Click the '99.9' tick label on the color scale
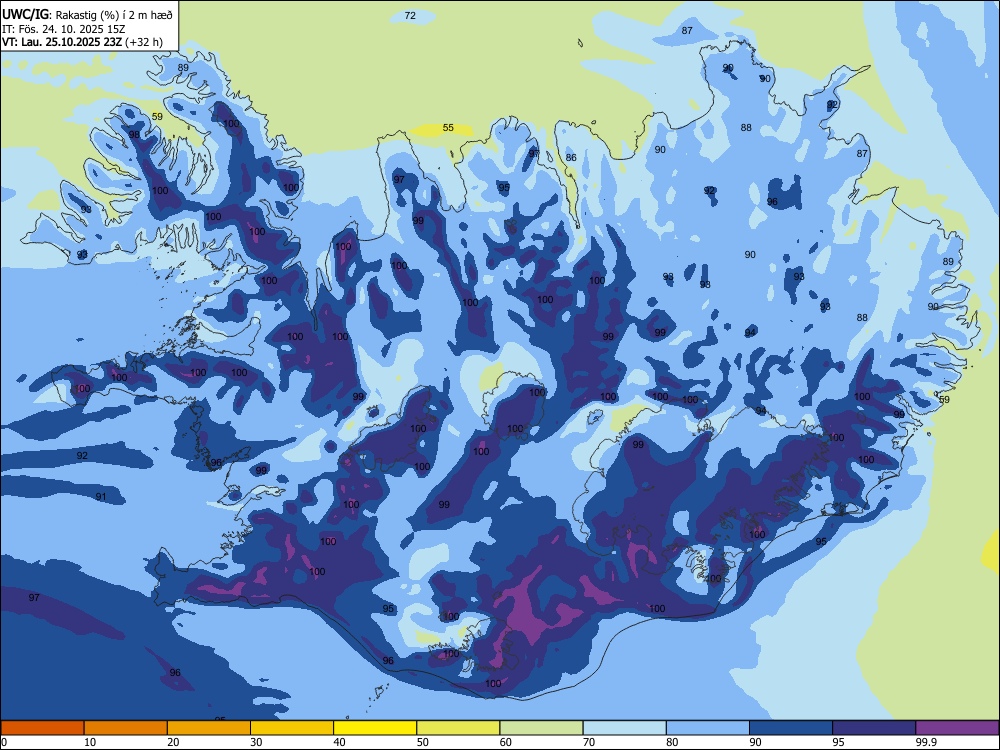 pyautogui.click(x=926, y=742)
